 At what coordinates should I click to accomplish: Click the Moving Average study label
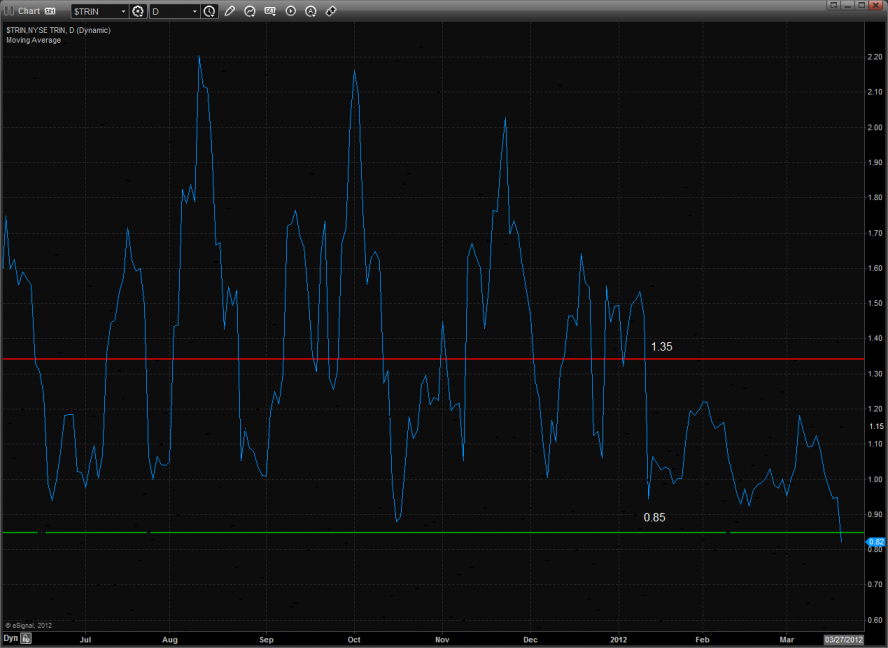33,40
